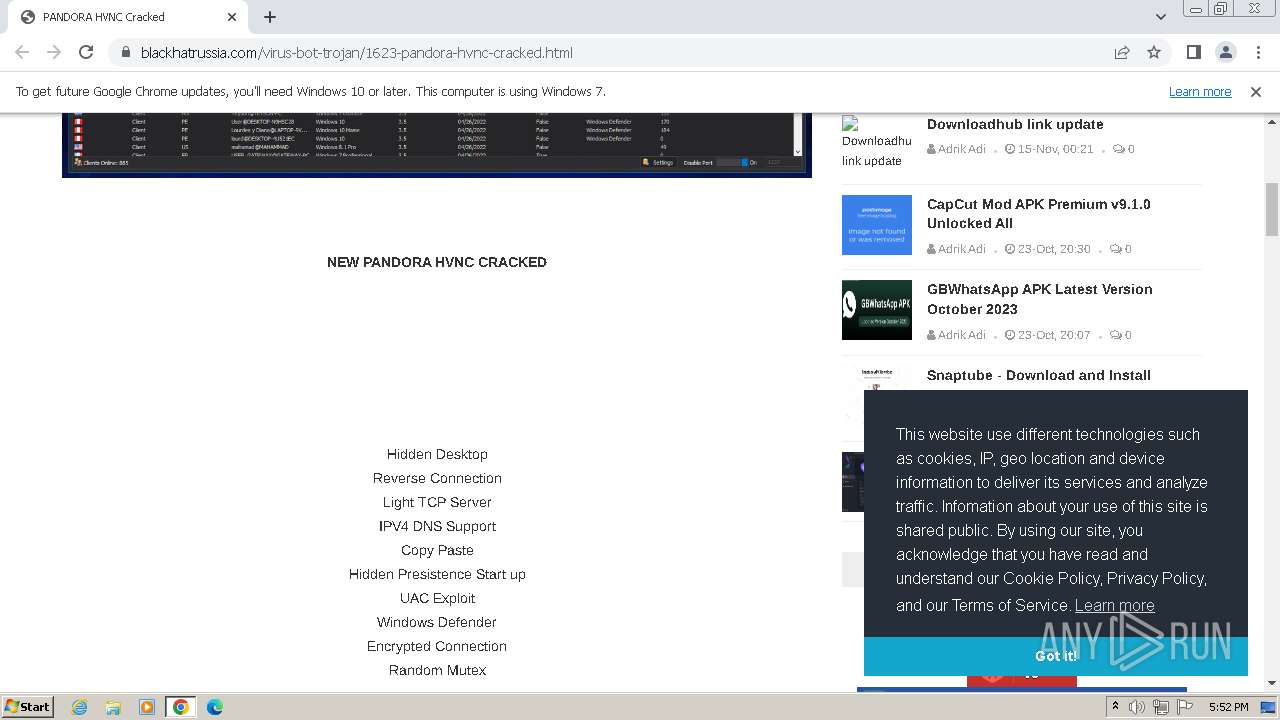1280x720 pixels.
Task: Click the 23-Oct, 20:07 date
Action: (1054, 335)
